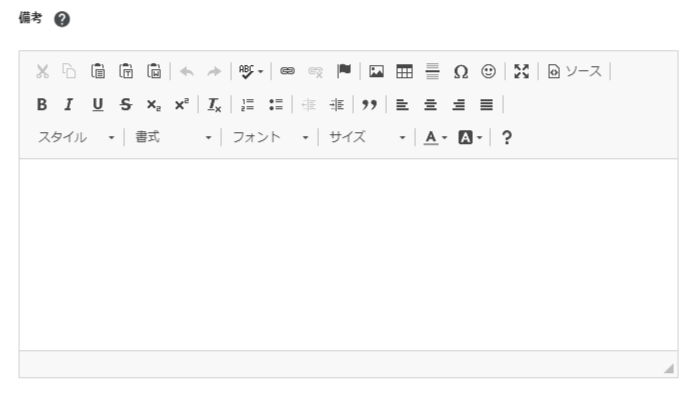Center align the text
696x394 pixels.
[x=430, y=105]
